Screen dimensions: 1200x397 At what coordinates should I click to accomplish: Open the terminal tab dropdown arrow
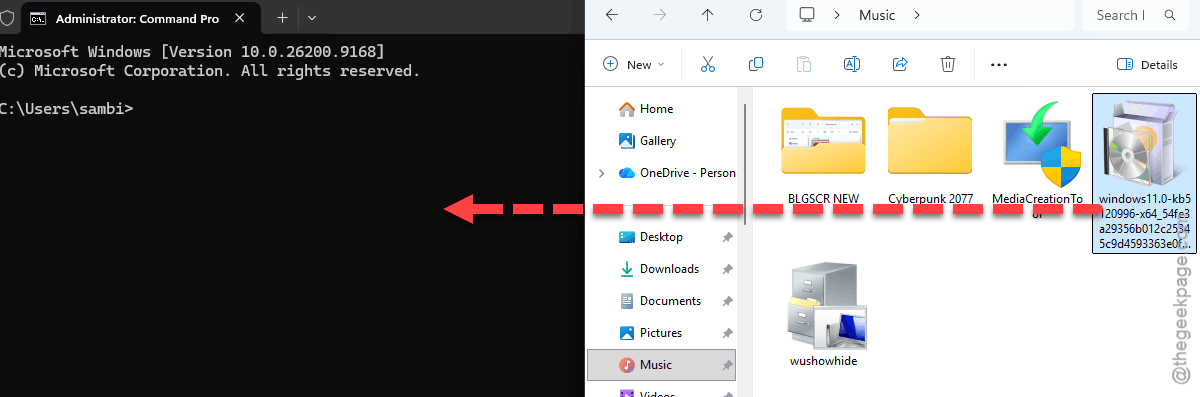coord(312,18)
